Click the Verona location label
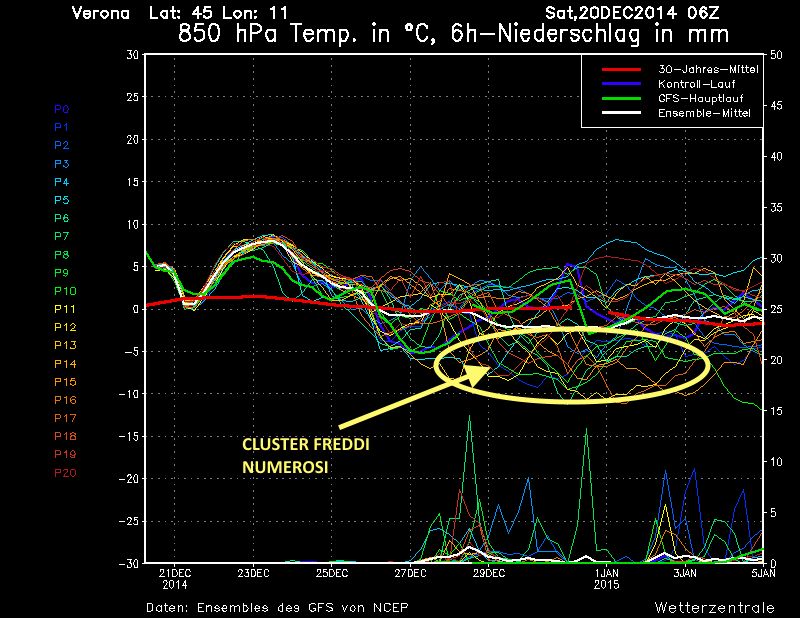 (x=101, y=13)
